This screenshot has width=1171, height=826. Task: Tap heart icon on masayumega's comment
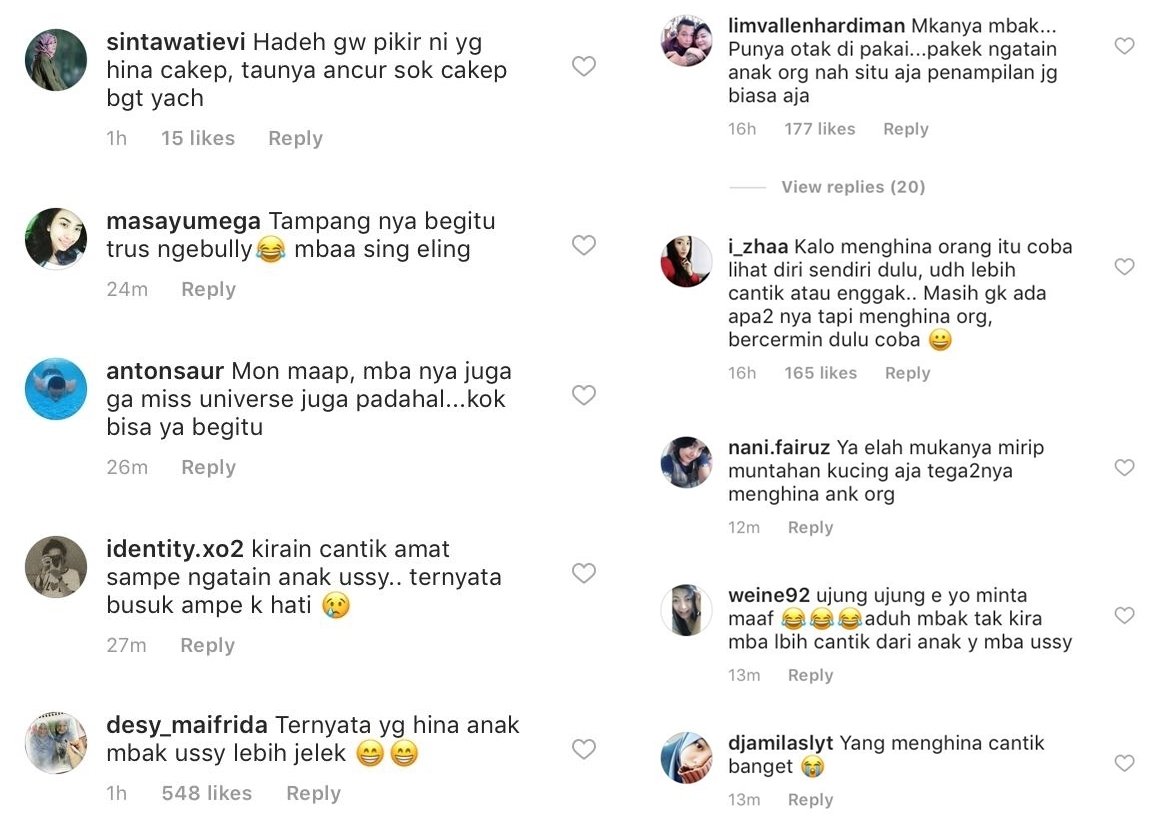point(583,245)
